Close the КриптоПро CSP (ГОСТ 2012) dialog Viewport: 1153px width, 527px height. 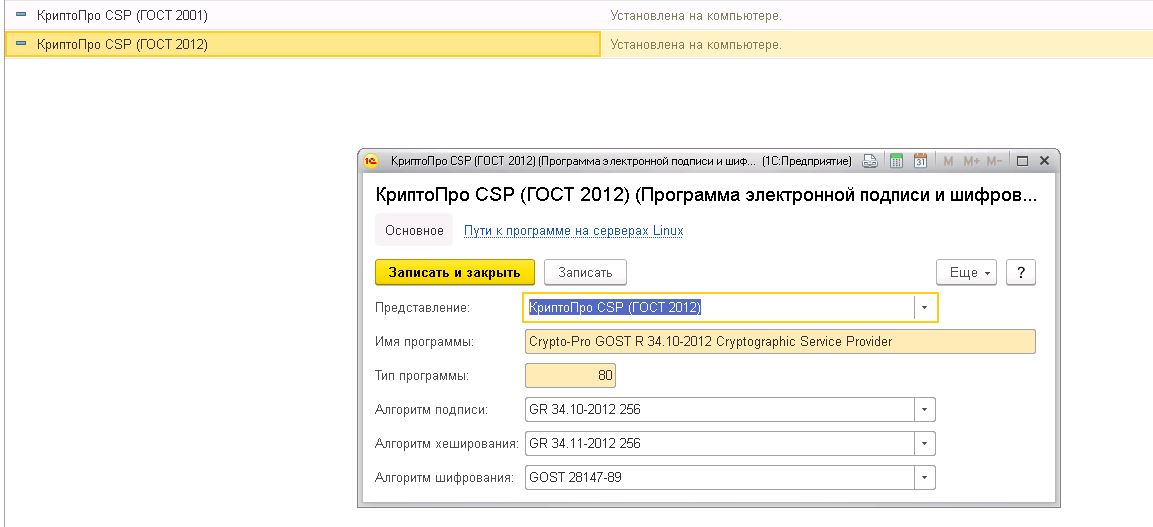[x=1043, y=161]
